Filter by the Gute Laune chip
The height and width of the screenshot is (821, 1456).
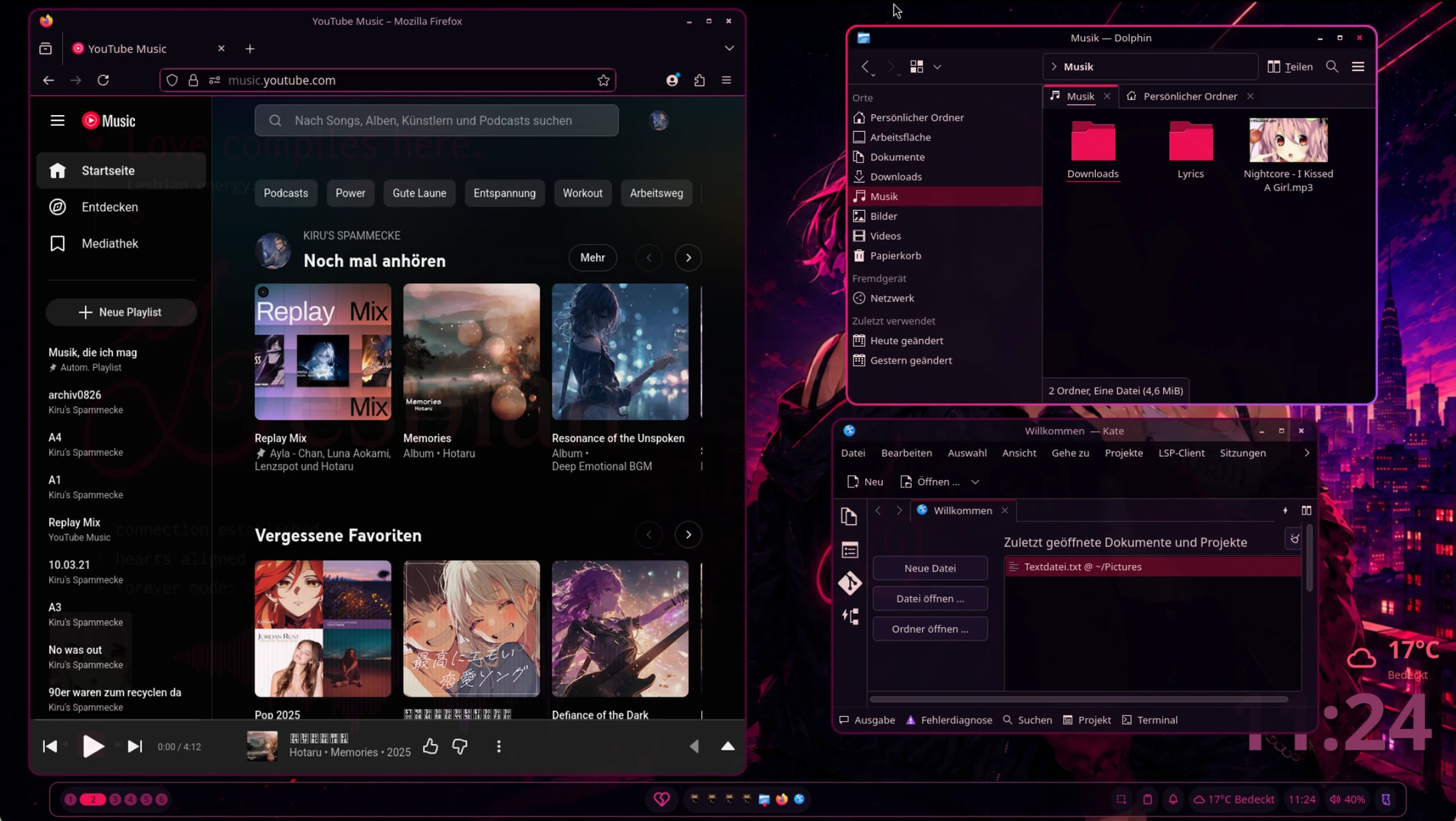pyautogui.click(x=419, y=193)
